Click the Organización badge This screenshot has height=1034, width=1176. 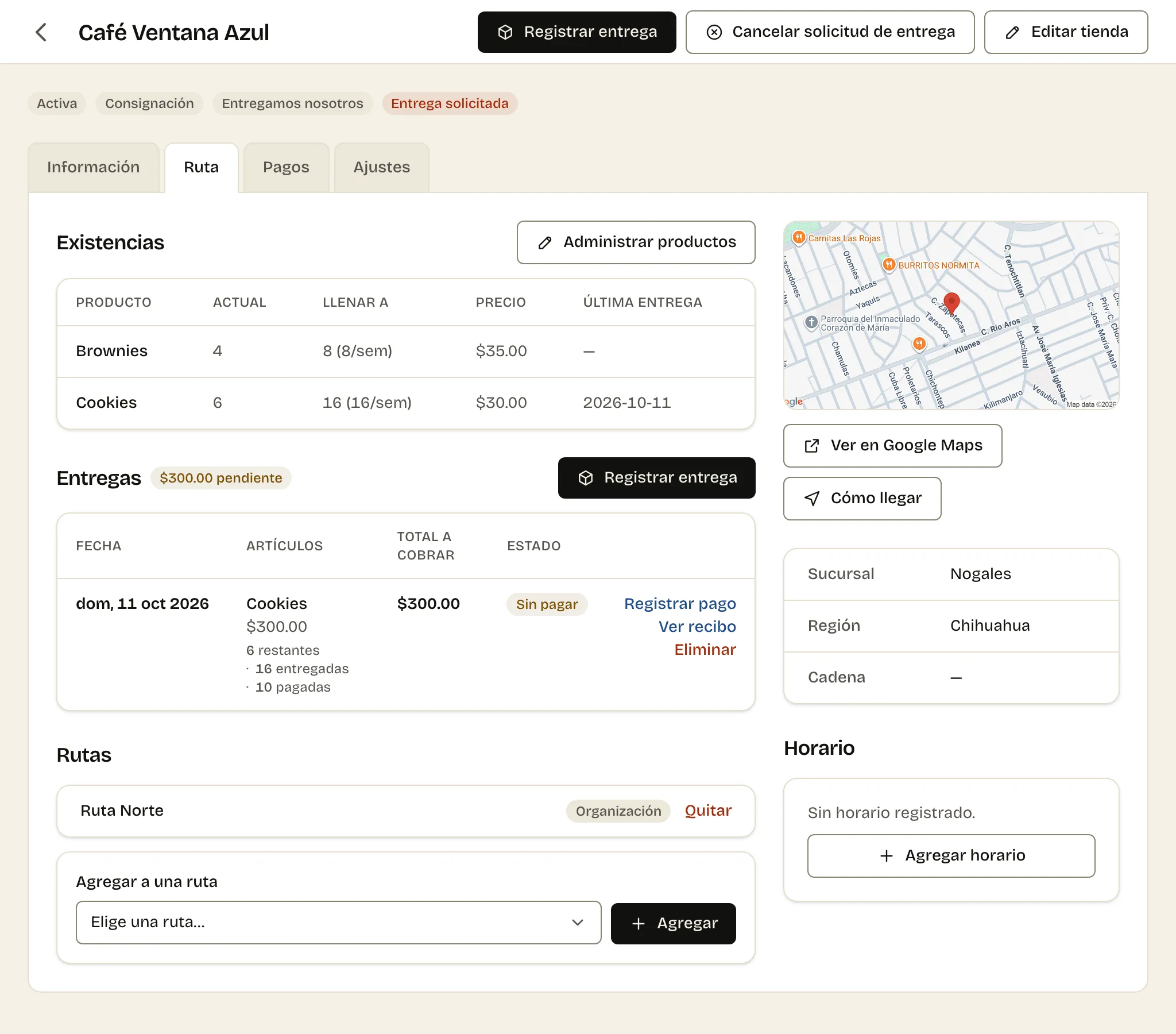pyautogui.click(x=618, y=811)
